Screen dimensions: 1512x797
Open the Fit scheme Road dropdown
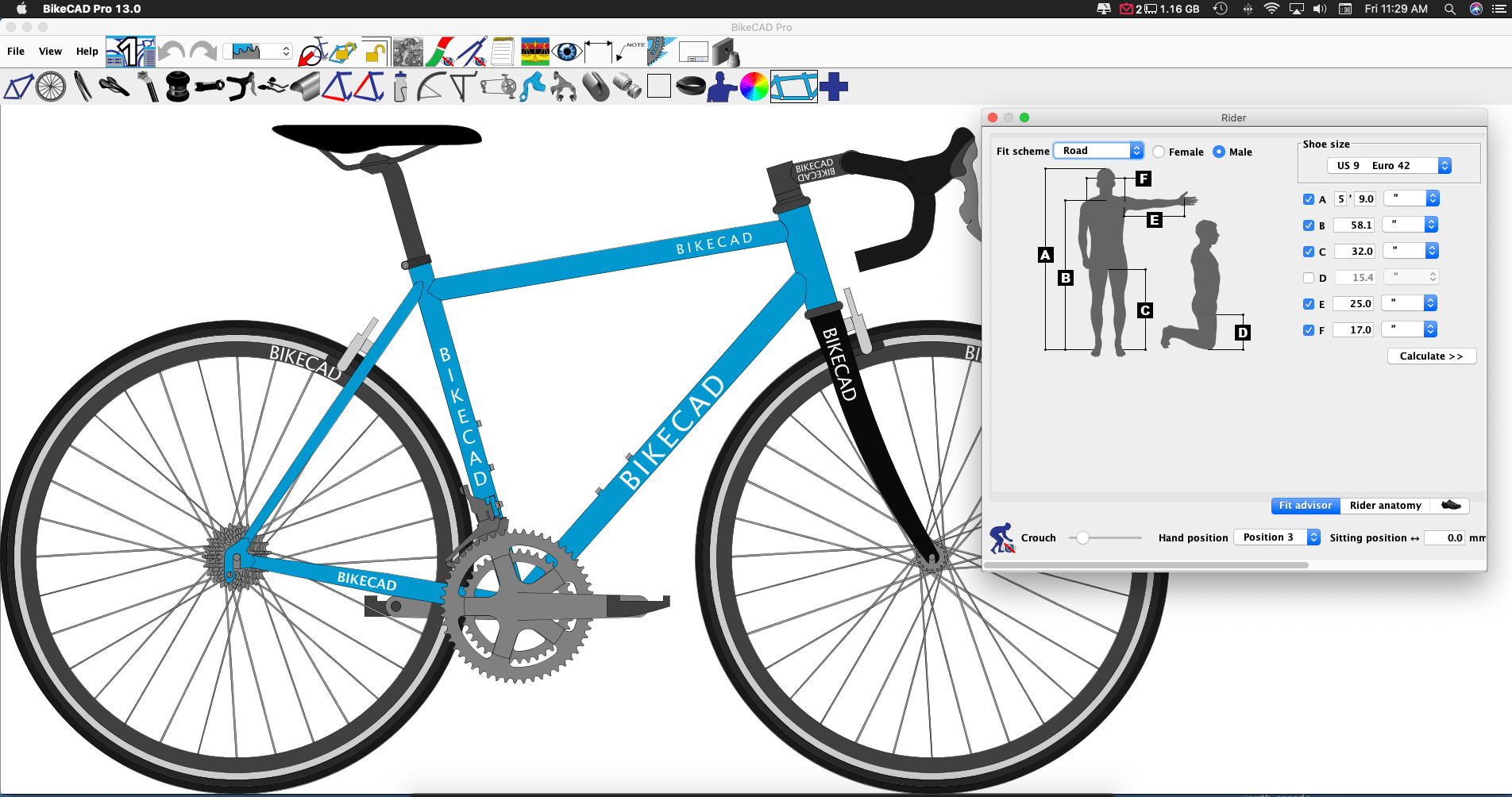click(1098, 151)
